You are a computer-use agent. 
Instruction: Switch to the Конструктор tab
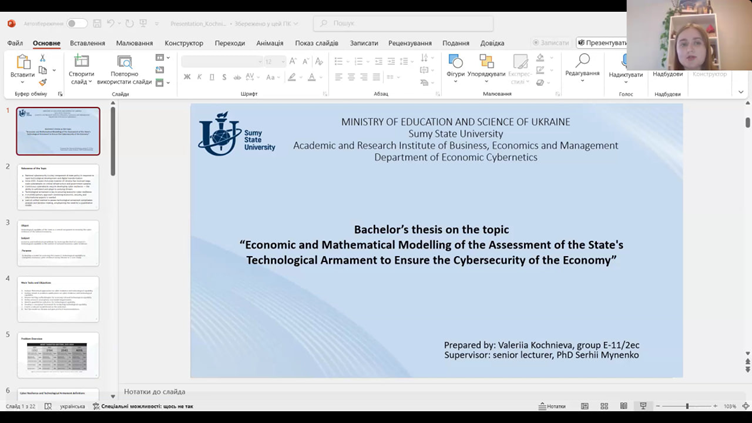[184, 43]
